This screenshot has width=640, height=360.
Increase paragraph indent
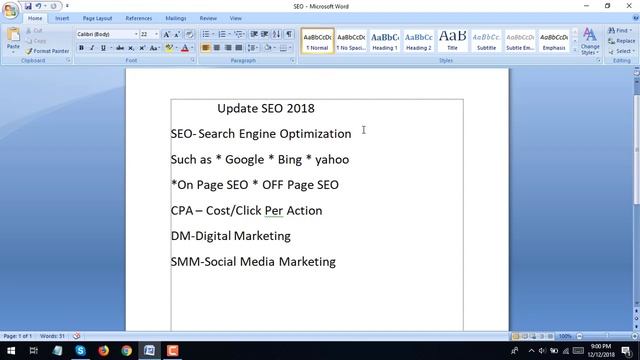(265, 34)
